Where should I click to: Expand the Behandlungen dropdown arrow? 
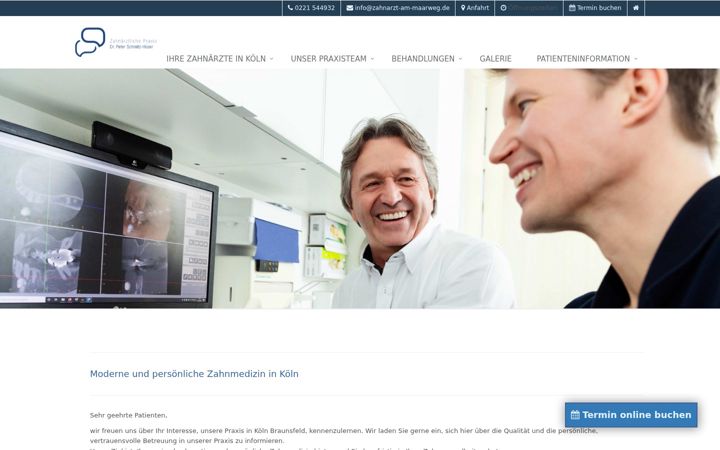[x=460, y=59]
